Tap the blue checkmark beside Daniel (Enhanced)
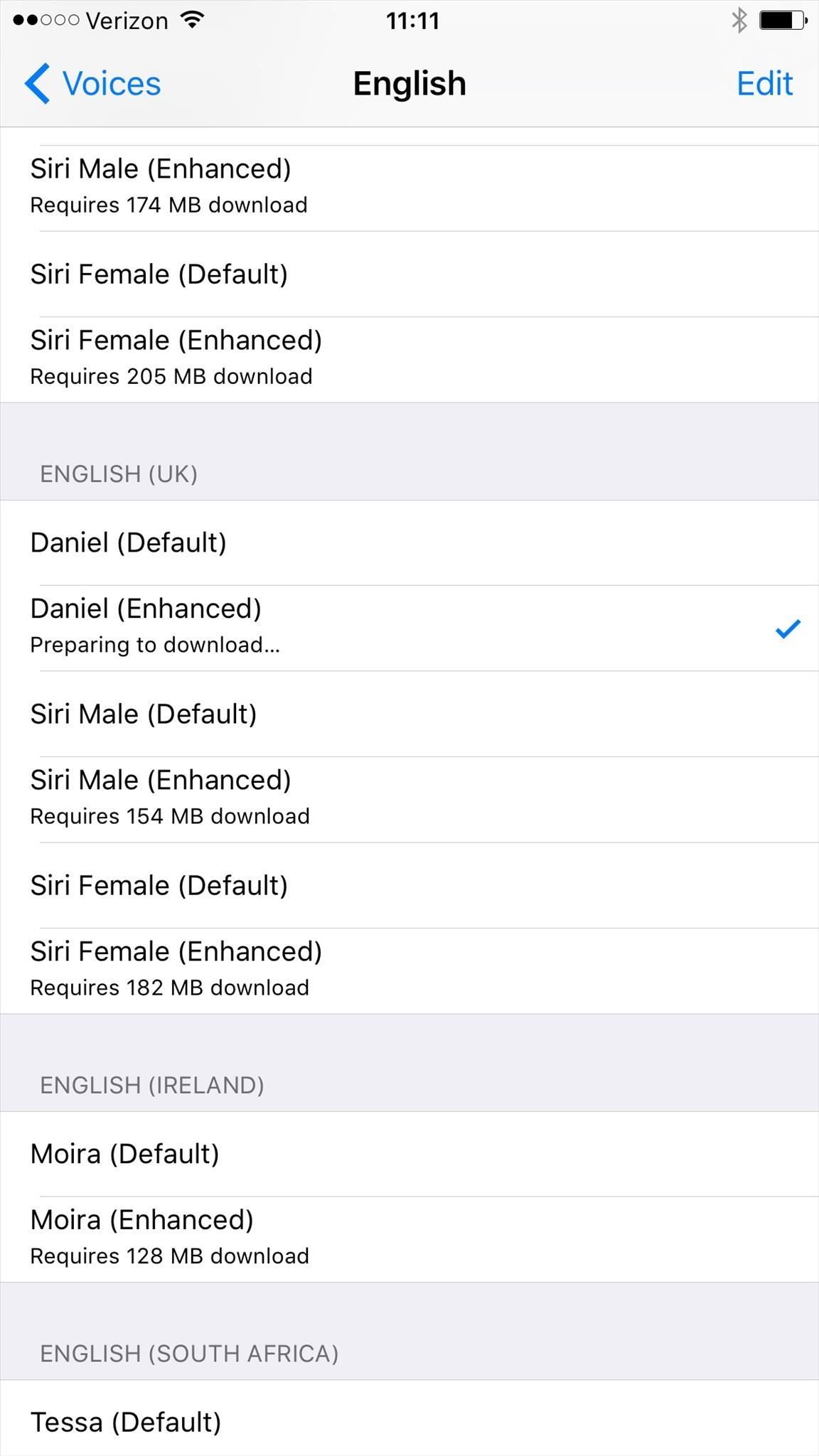This screenshot has width=819, height=1456. pos(787,628)
